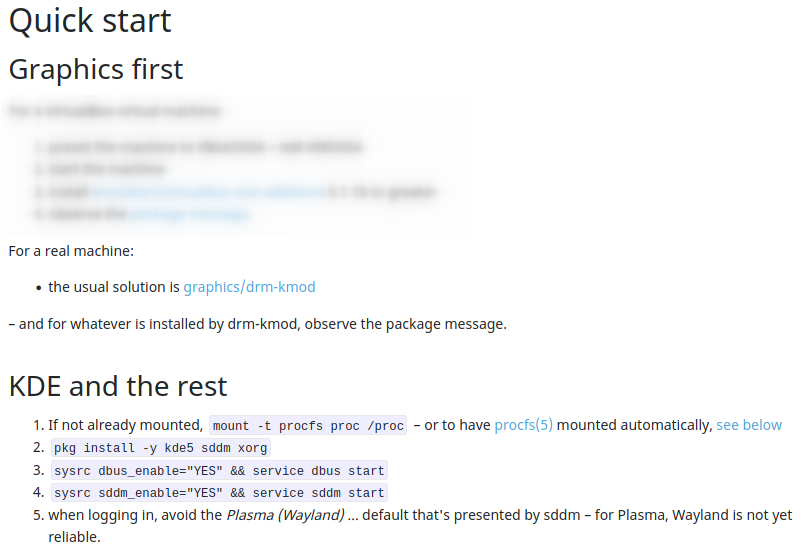Viewport: 802px width, 551px height.
Task: Click the 'For a real machine:' line
Action: tap(71, 250)
